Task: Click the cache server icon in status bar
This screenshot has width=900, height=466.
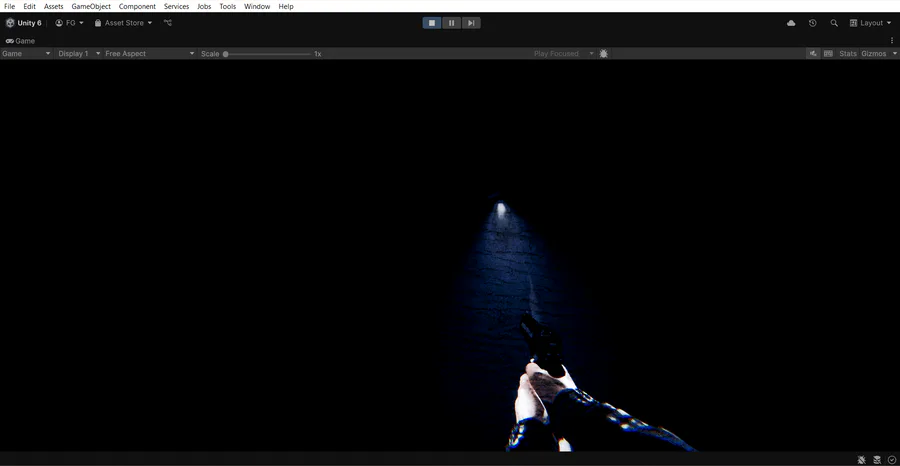Action: pyautogui.click(x=877, y=460)
